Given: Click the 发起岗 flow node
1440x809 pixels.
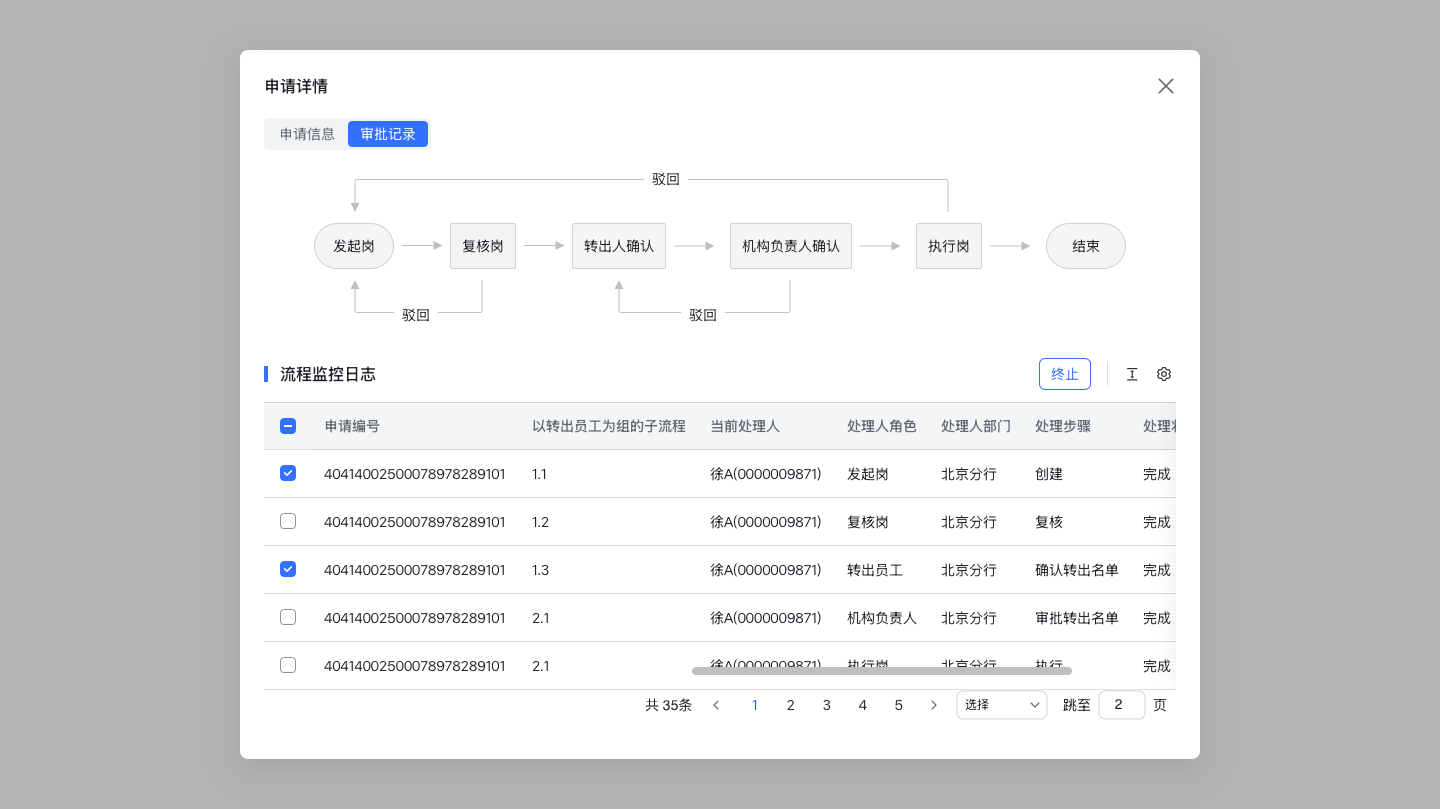Looking at the screenshot, I should (354, 246).
